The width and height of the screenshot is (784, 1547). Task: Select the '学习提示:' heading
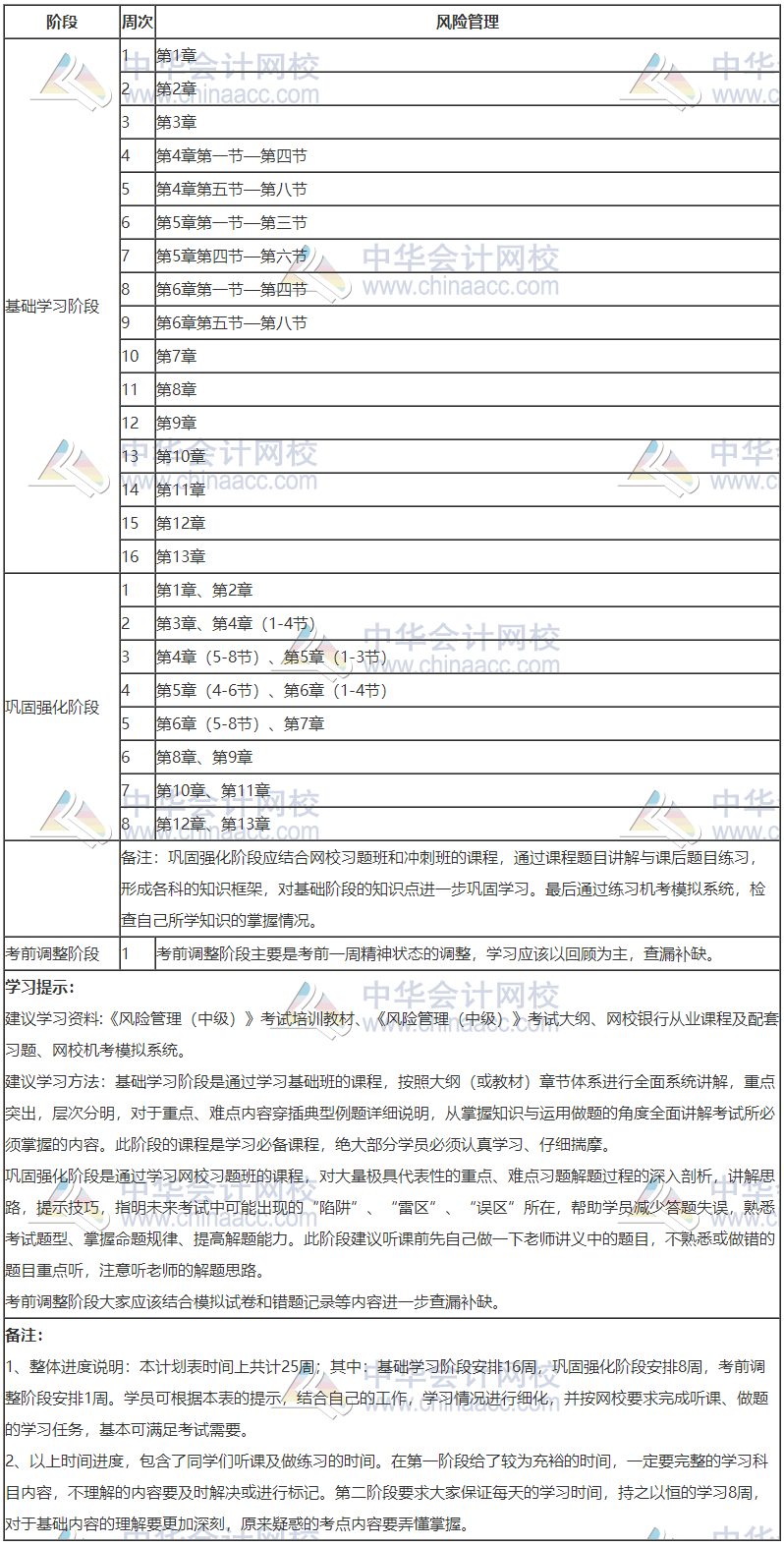point(40,988)
